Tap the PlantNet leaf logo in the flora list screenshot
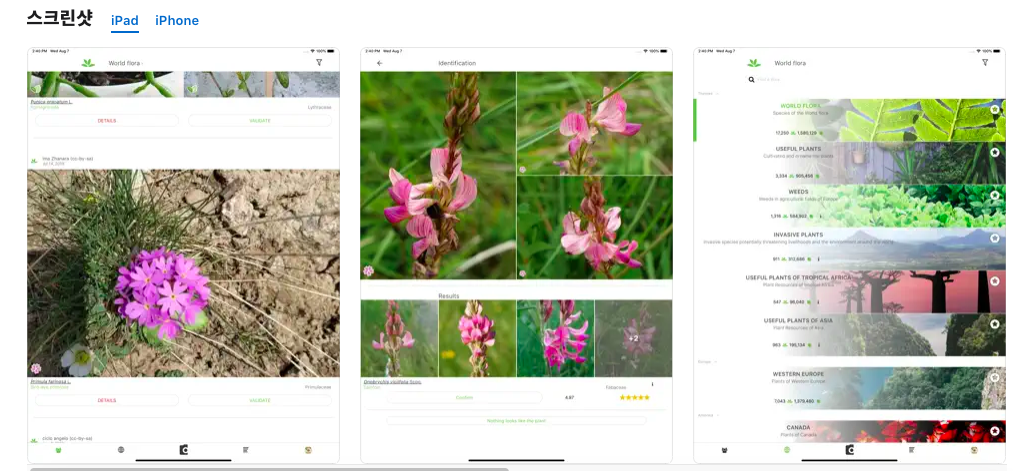Screen dimensions: 1018x471 (x=754, y=63)
